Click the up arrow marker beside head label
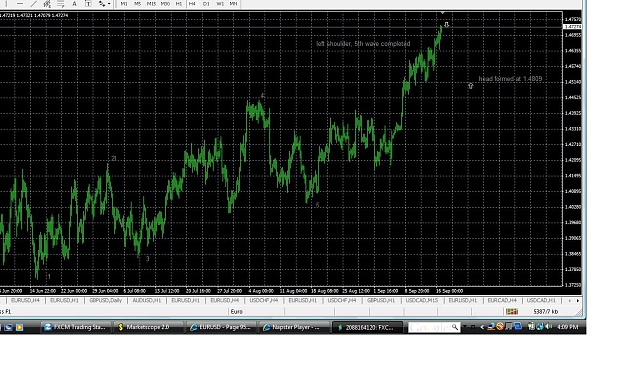This screenshot has height=375, width=625. click(470, 86)
